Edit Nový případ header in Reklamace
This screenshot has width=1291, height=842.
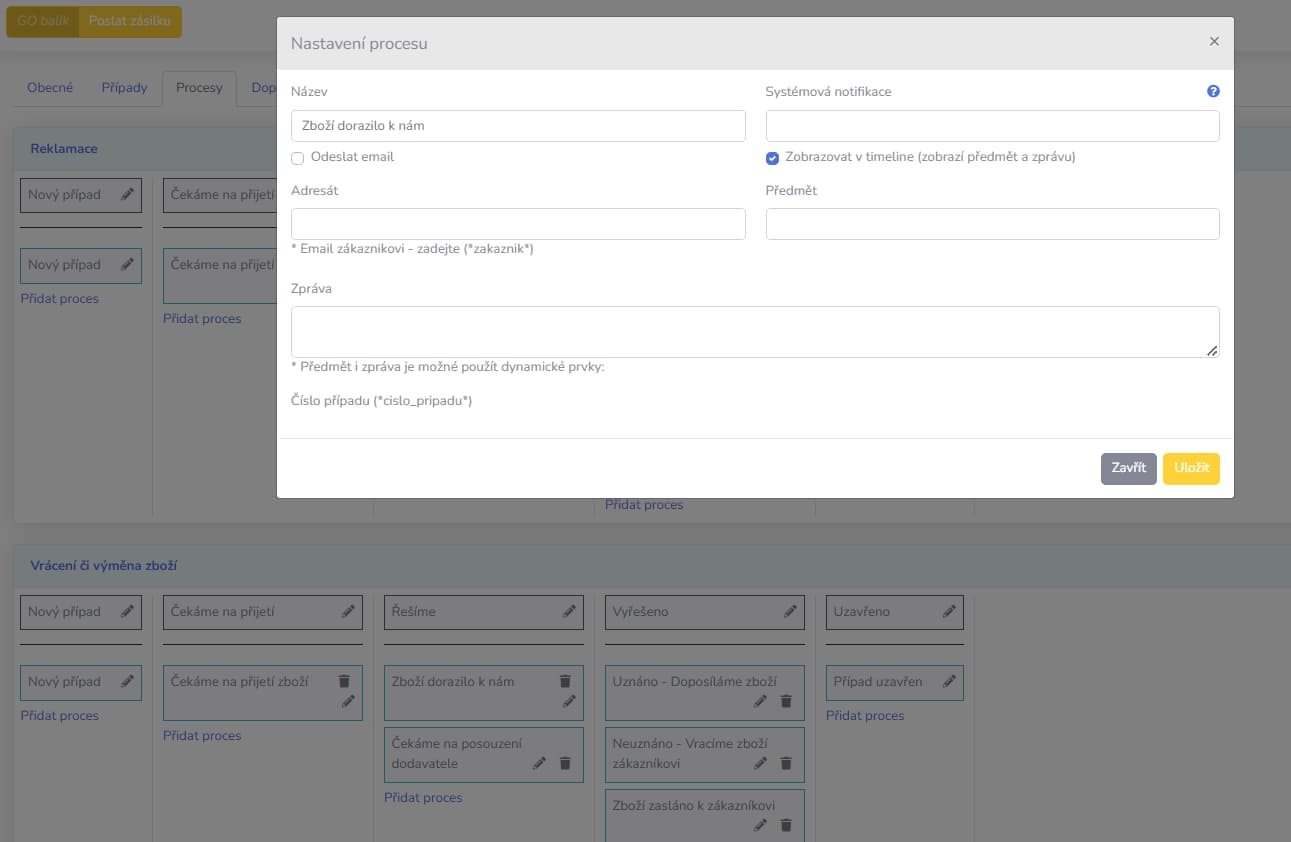pyautogui.click(x=127, y=195)
